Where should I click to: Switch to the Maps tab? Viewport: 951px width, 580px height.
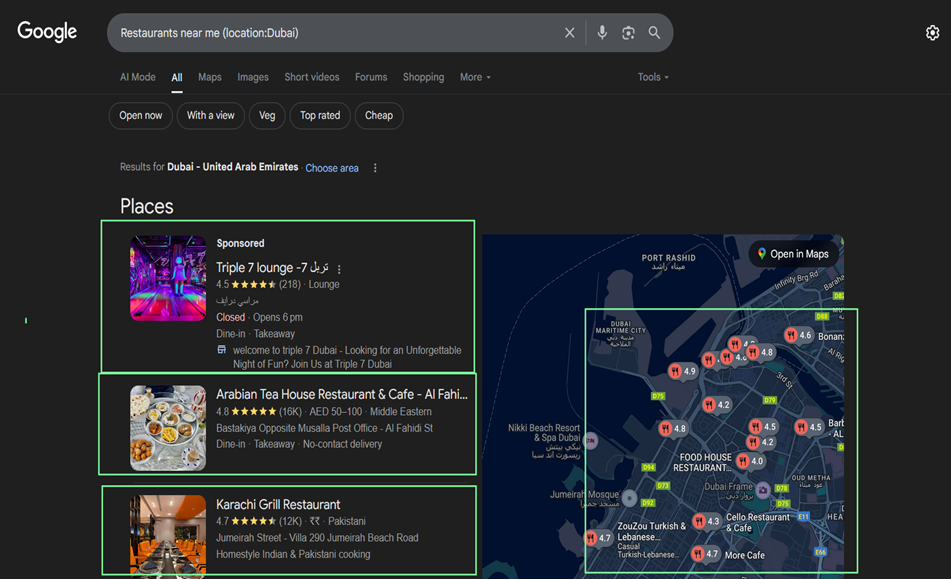[x=210, y=77]
